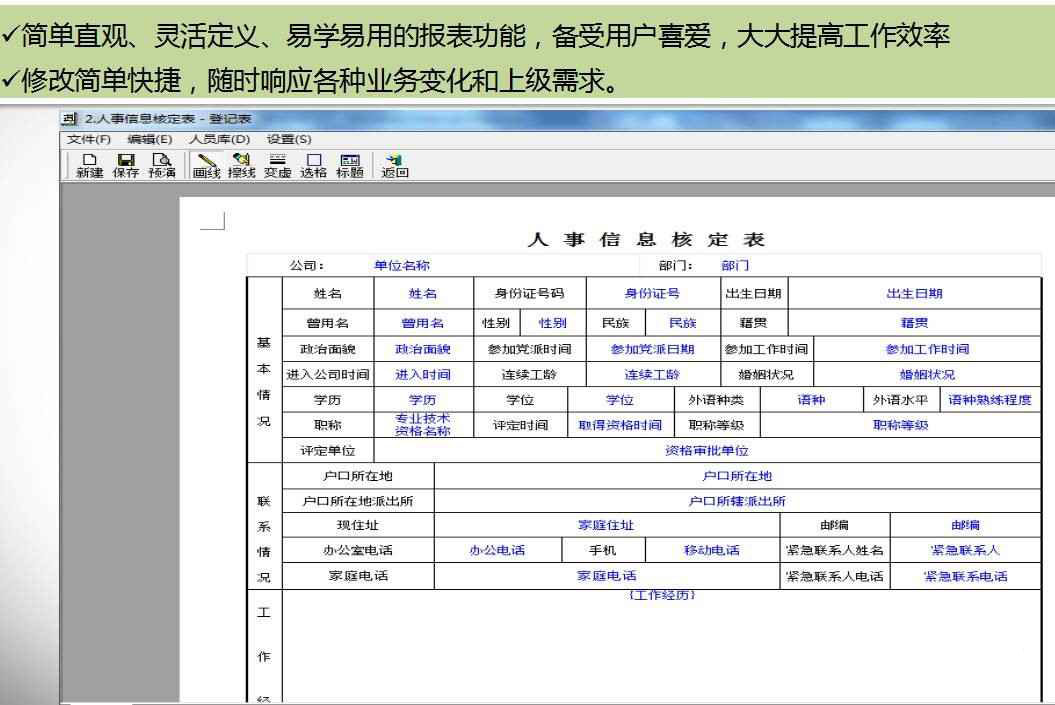The height and width of the screenshot is (705, 1055).
Task: Select the 紧急联系人电话 label cell
Action: pyautogui.click(x=835, y=576)
